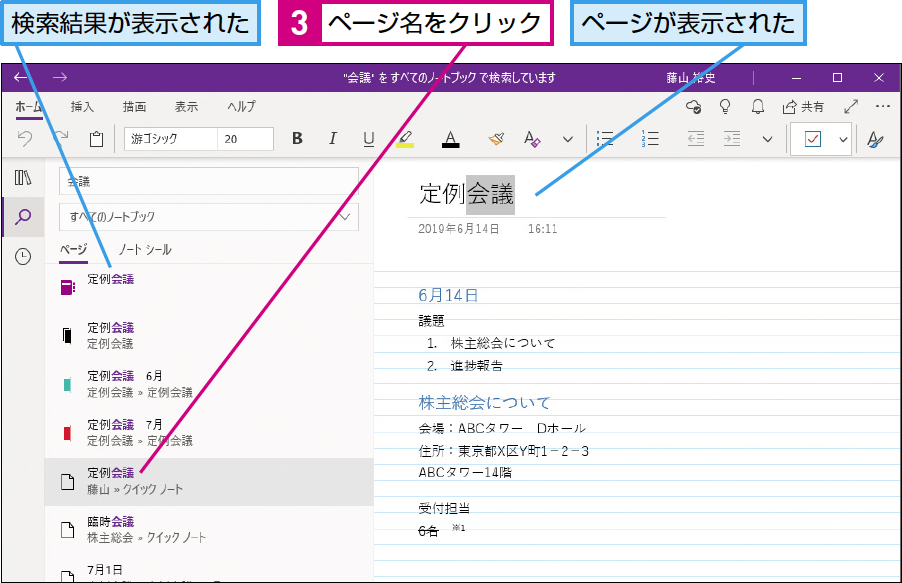Open the 臨時会議 page result
The width and height of the screenshot is (902, 583).
click(x=209, y=529)
